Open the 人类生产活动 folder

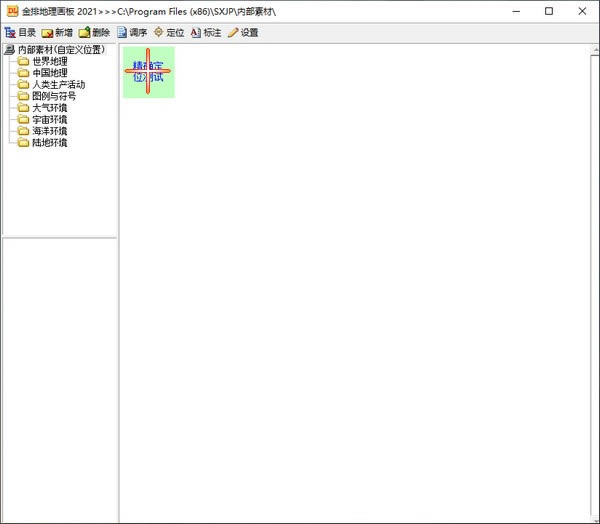58,85
